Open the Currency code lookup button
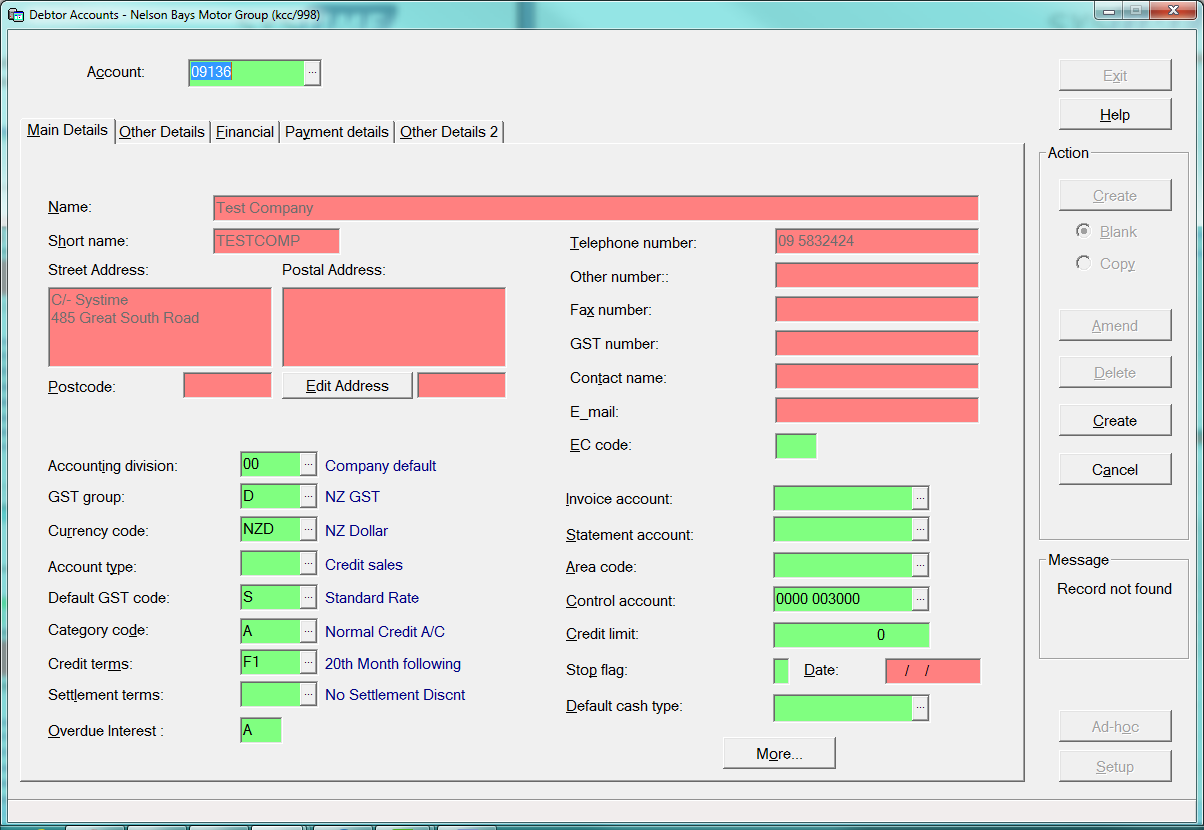This screenshot has width=1204, height=830. coord(308,530)
